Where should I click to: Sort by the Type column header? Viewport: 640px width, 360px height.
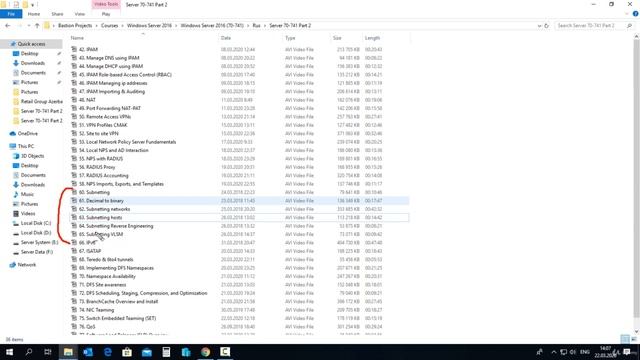(x=290, y=38)
